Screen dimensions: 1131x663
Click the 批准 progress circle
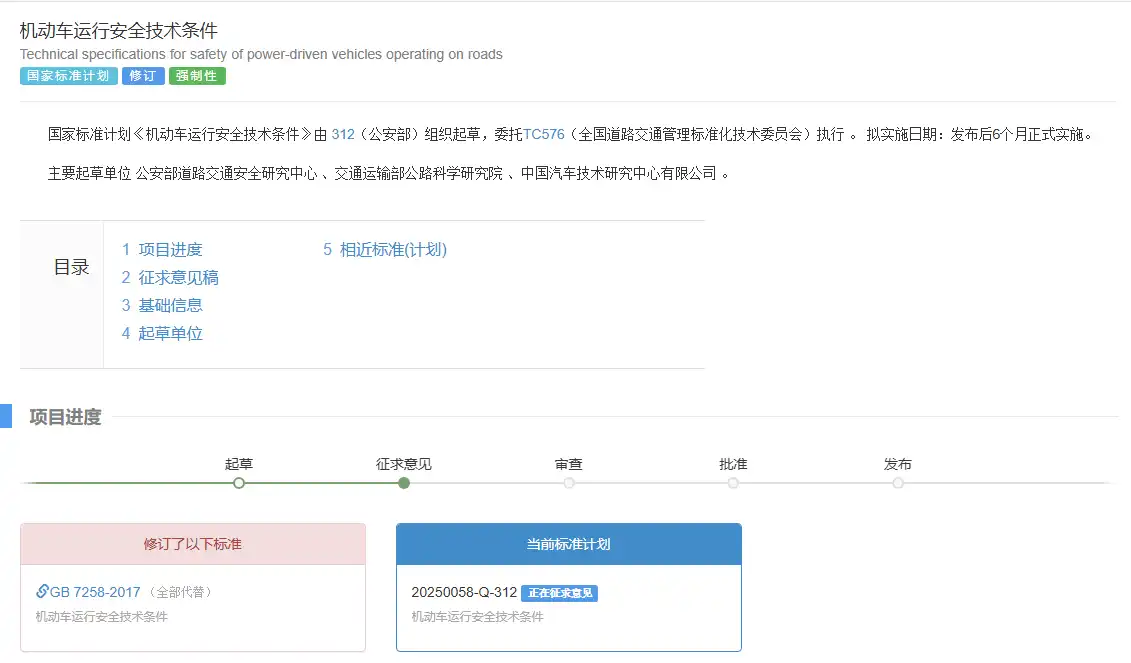(x=733, y=482)
